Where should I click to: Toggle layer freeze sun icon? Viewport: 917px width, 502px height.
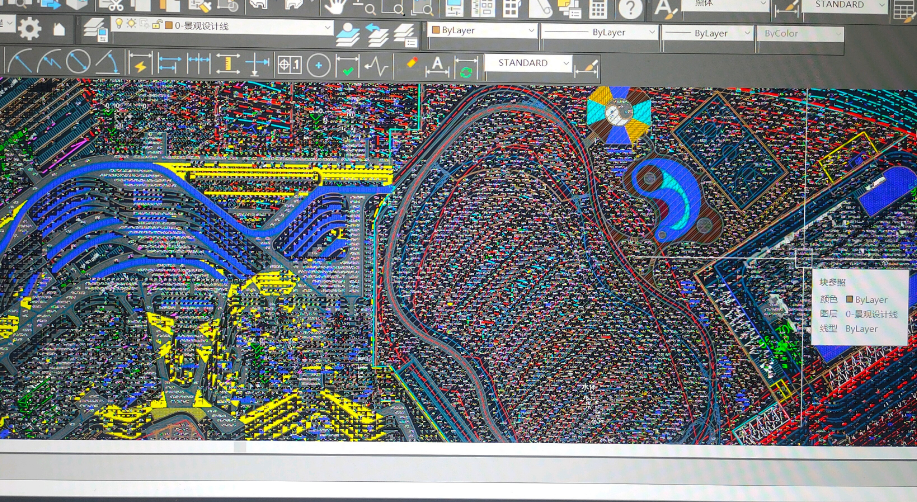[132, 24]
